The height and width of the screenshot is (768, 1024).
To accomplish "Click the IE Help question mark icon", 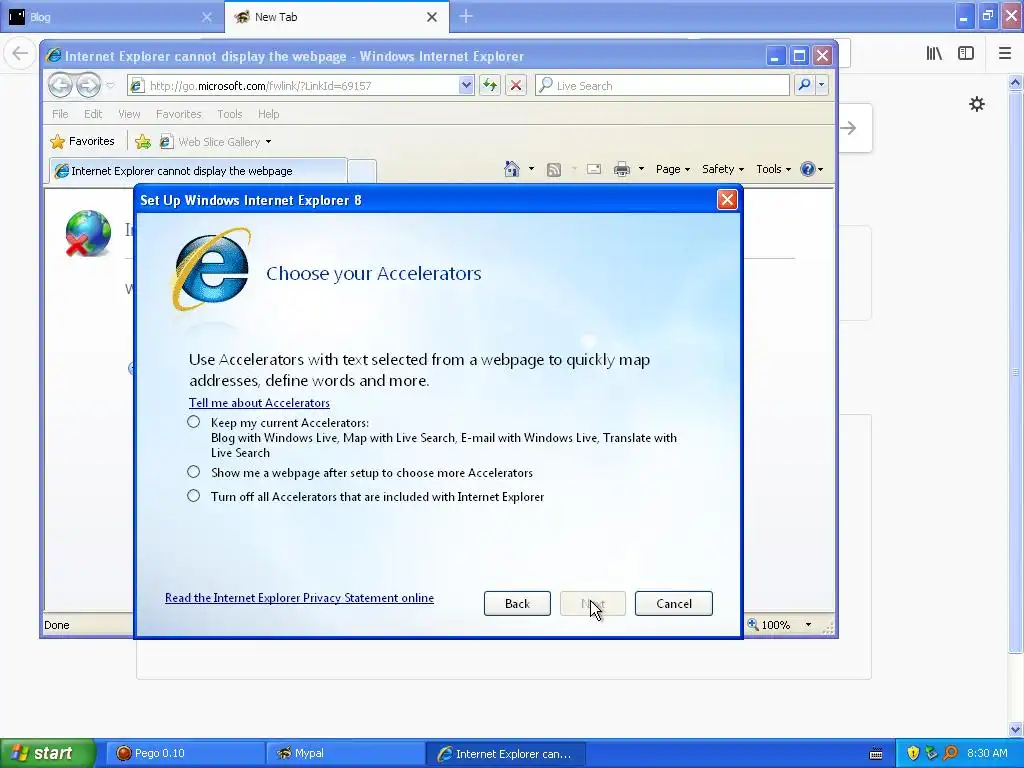I will [x=808, y=169].
